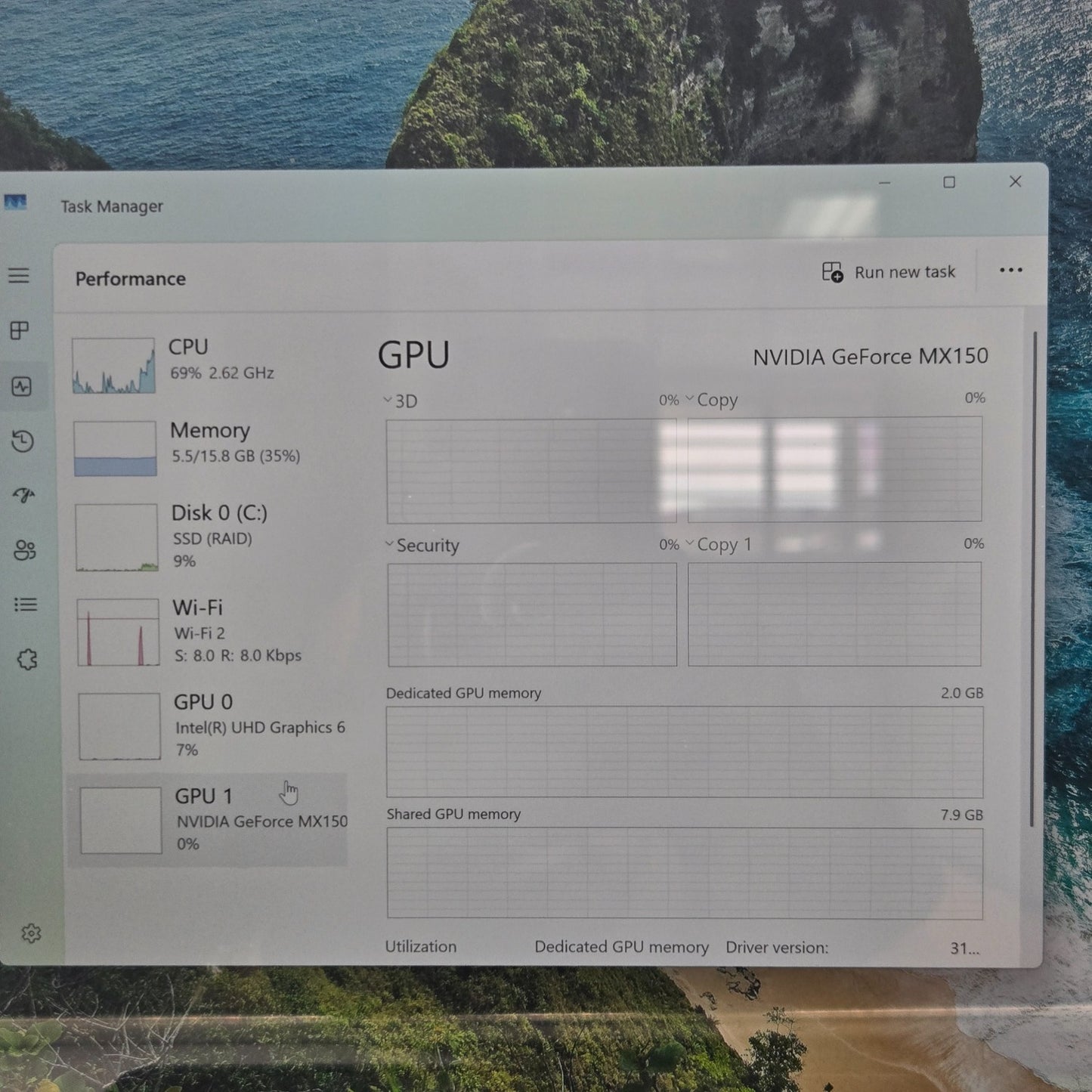Viewport: 1092px width, 1092px height.
Task: Open the Details list page icon
Action: tap(26, 605)
